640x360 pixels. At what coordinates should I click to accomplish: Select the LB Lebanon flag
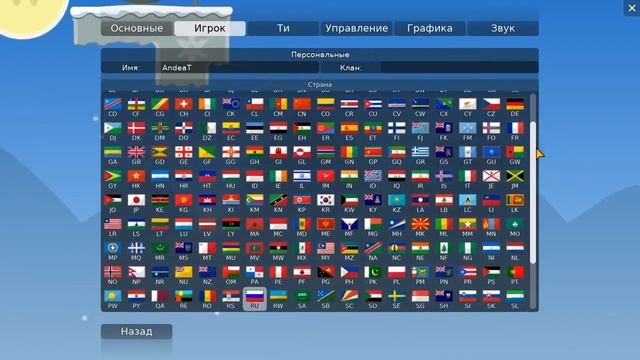point(444,200)
